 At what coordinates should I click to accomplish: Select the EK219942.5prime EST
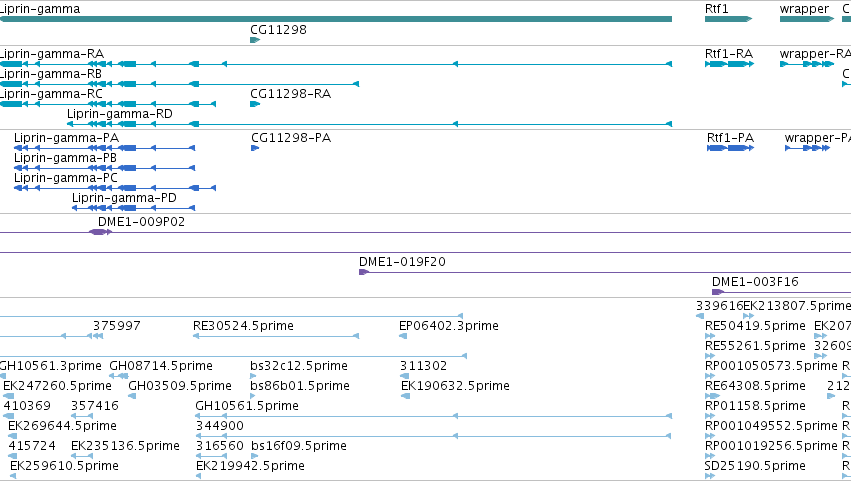coord(199,477)
